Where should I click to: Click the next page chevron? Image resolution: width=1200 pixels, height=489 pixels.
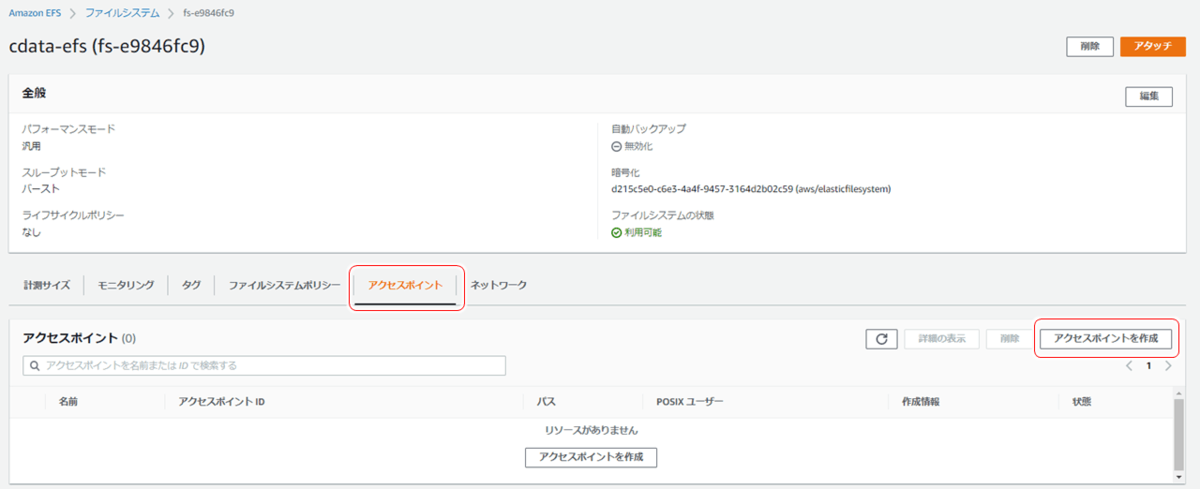click(1167, 366)
